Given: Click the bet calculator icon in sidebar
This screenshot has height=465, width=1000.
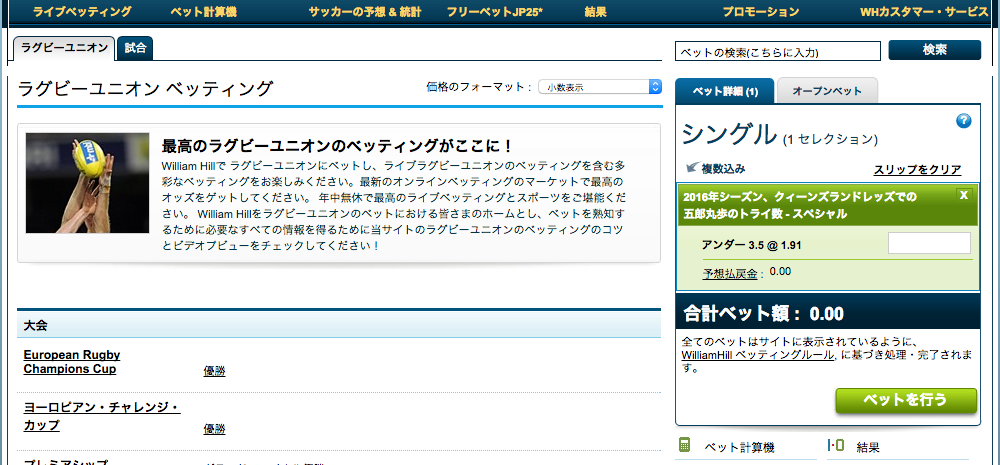Looking at the screenshot, I should 685,446.
